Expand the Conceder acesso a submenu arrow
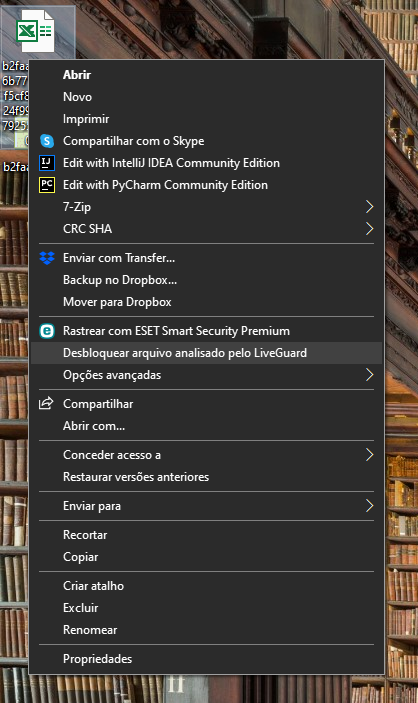 click(369, 455)
